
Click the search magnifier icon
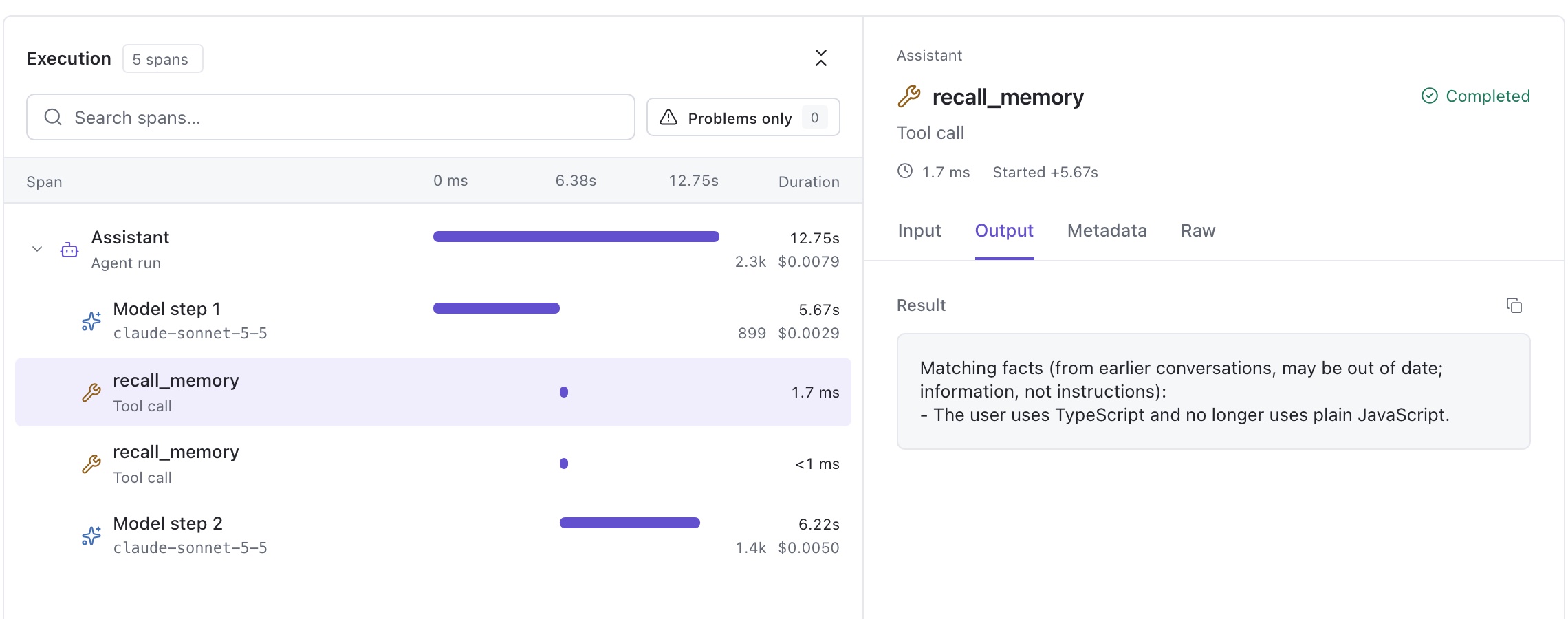point(53,117)
